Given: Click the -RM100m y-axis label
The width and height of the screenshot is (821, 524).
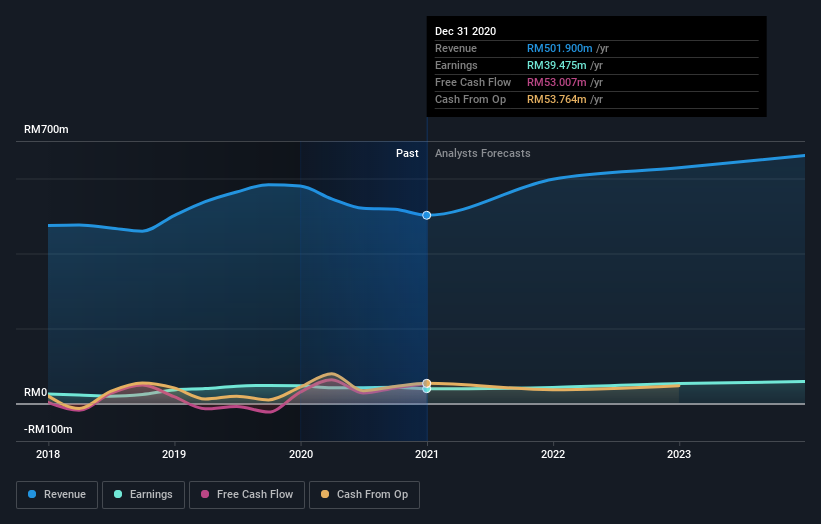Looking at the screenshot, I should pyautogui.click(x=48, y=430).
